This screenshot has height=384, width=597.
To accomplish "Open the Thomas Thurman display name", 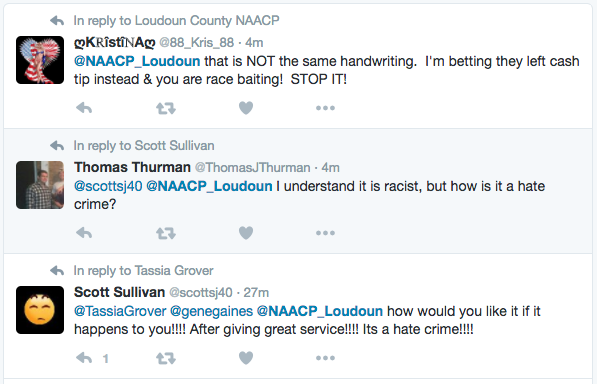I will 132,167.
